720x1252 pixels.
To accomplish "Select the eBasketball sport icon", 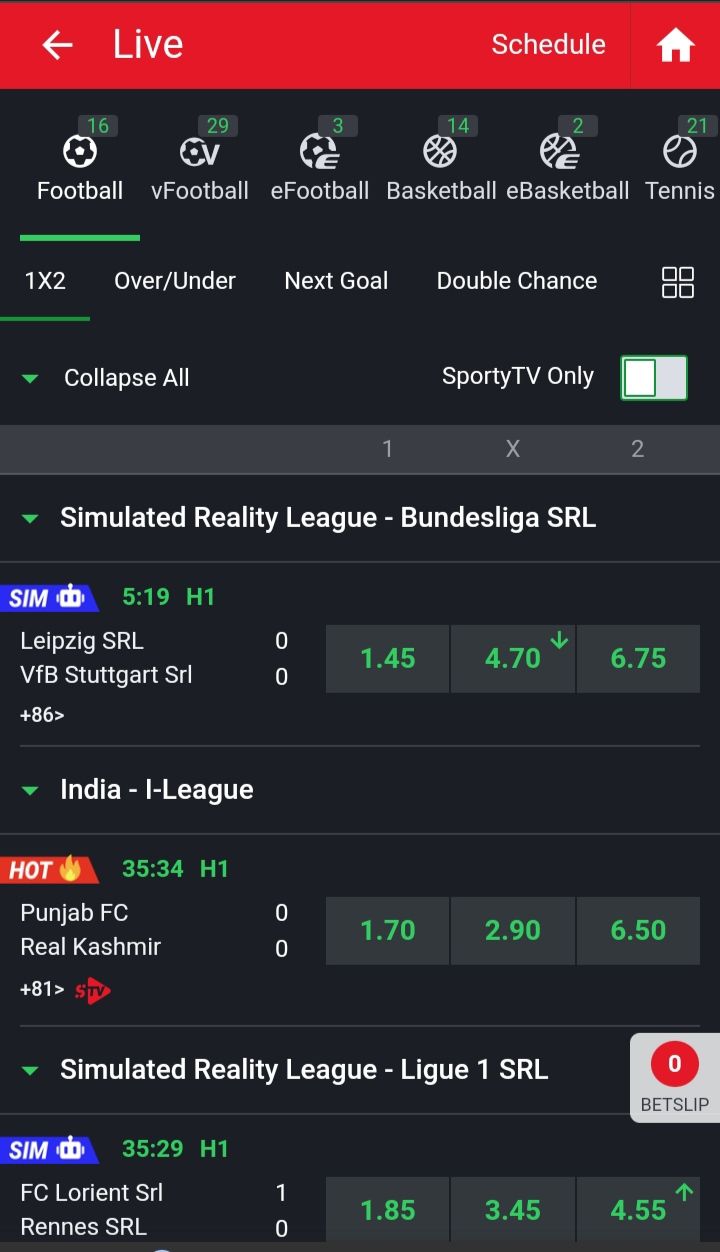I will pos(559,152).
